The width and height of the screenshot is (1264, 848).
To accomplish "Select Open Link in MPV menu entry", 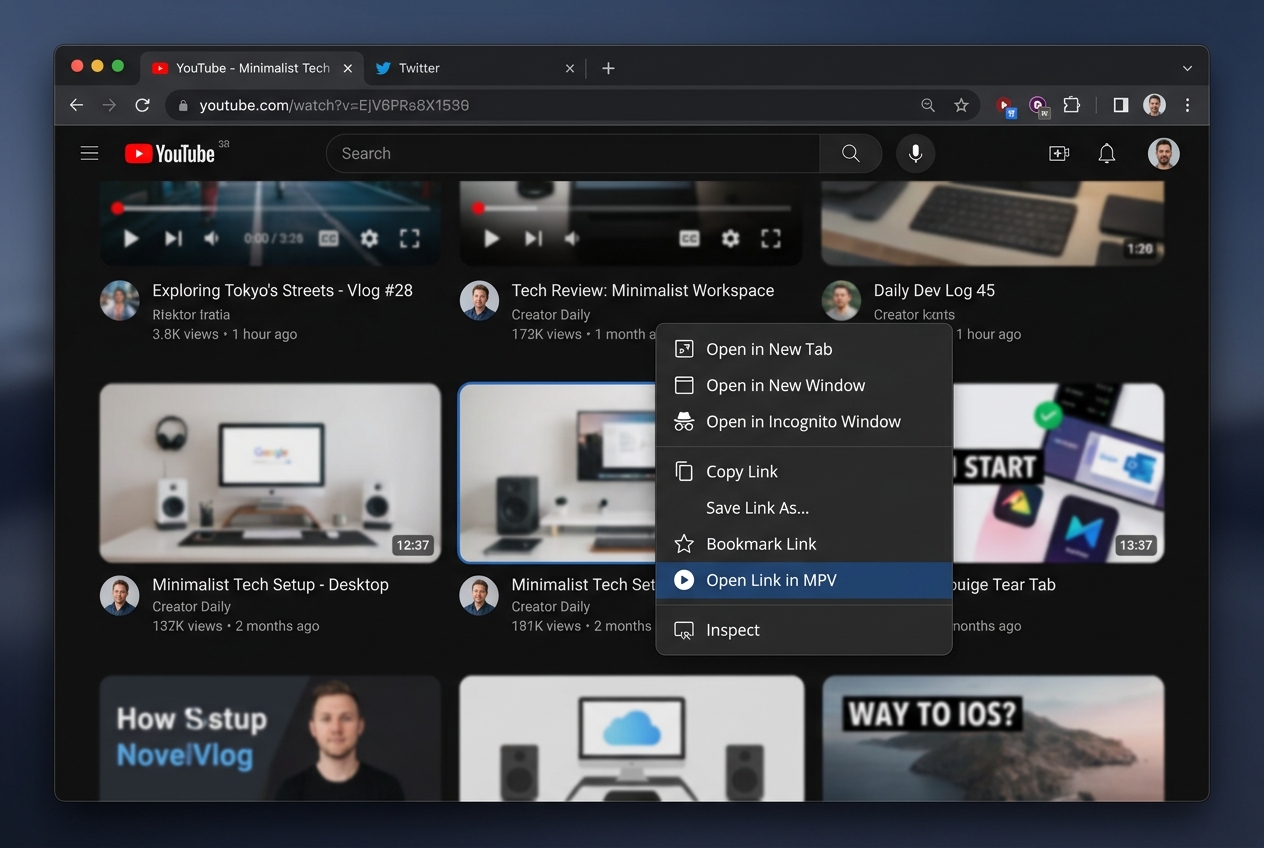I will pyautogui.click(x=803, y=580).
